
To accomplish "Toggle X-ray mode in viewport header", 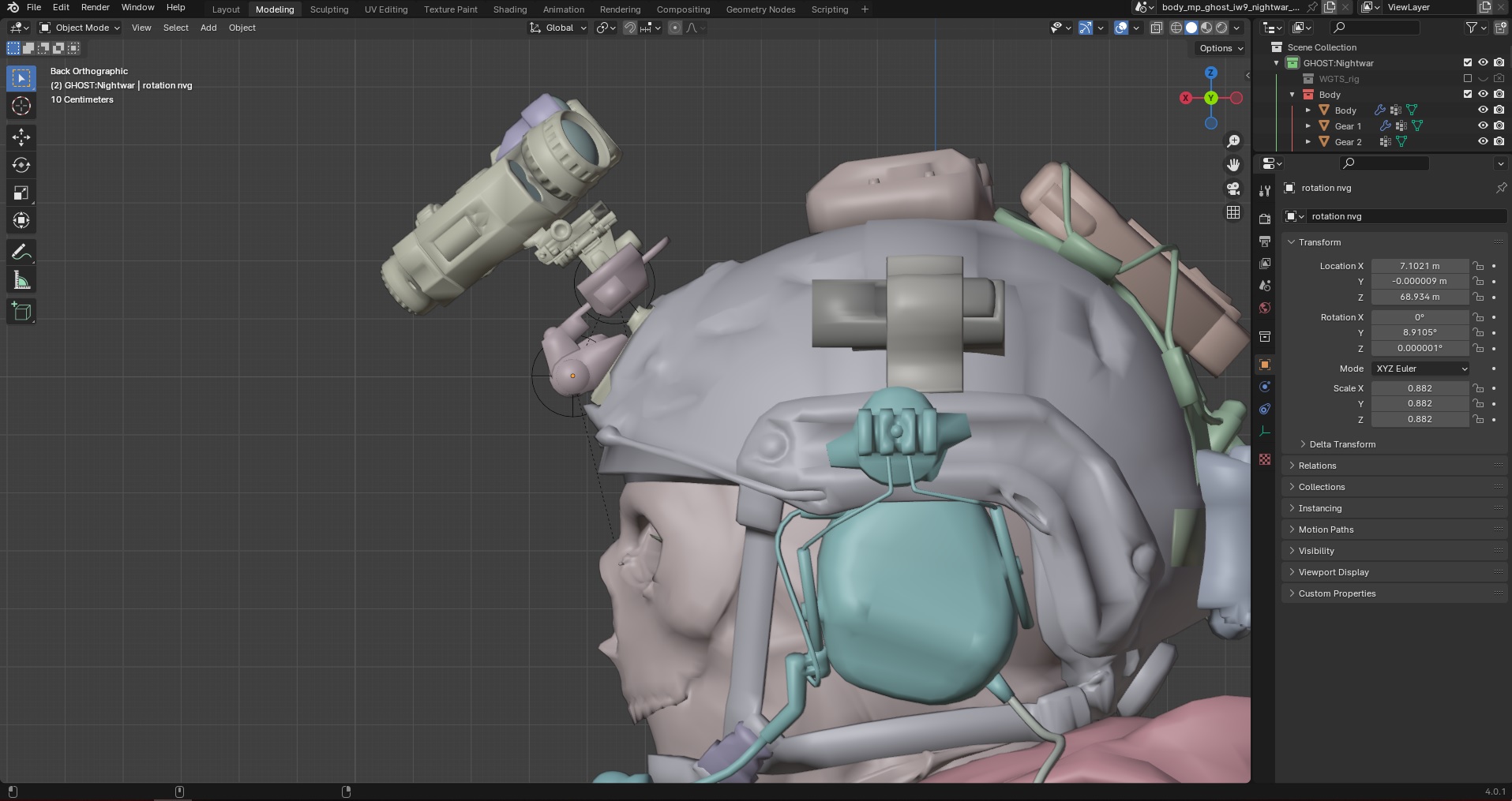I will [x=1156, y=28].
